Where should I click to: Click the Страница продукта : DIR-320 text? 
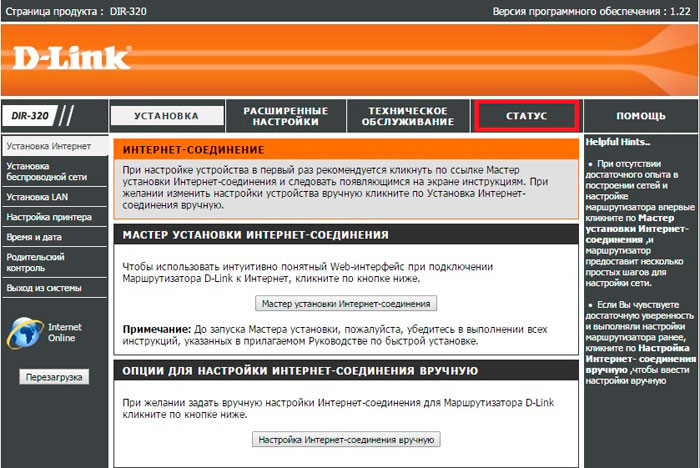[x=75, y=11]
